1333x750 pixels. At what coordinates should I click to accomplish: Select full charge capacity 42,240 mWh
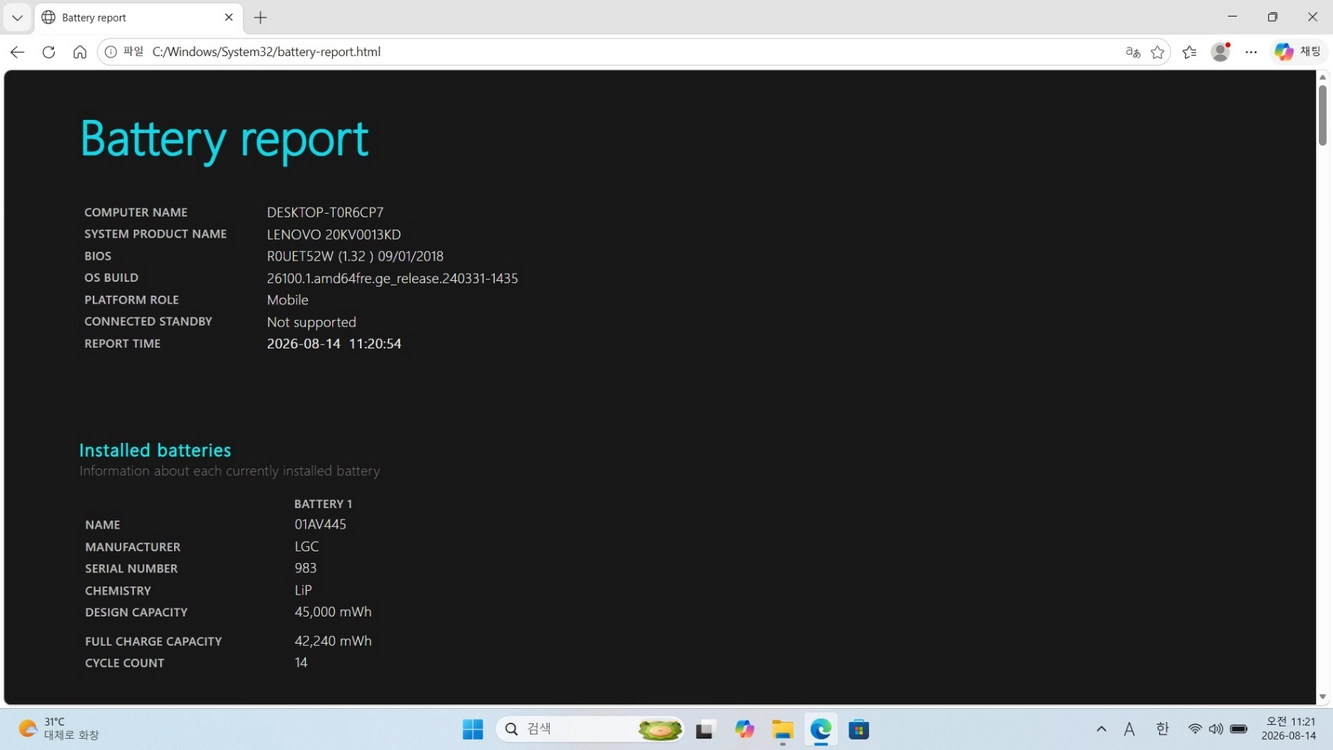pyautogui.click(x=333, y=641)
